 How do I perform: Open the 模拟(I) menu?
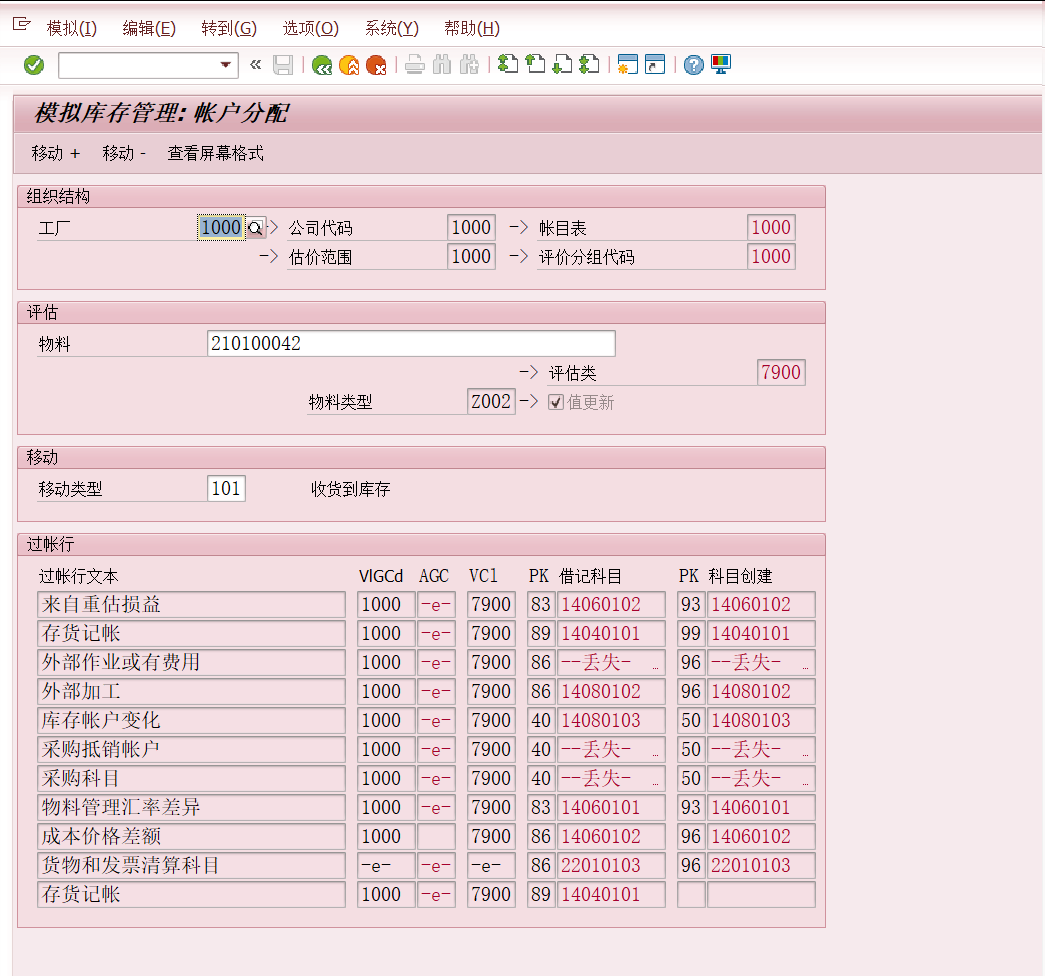click(x=71, y=28)
